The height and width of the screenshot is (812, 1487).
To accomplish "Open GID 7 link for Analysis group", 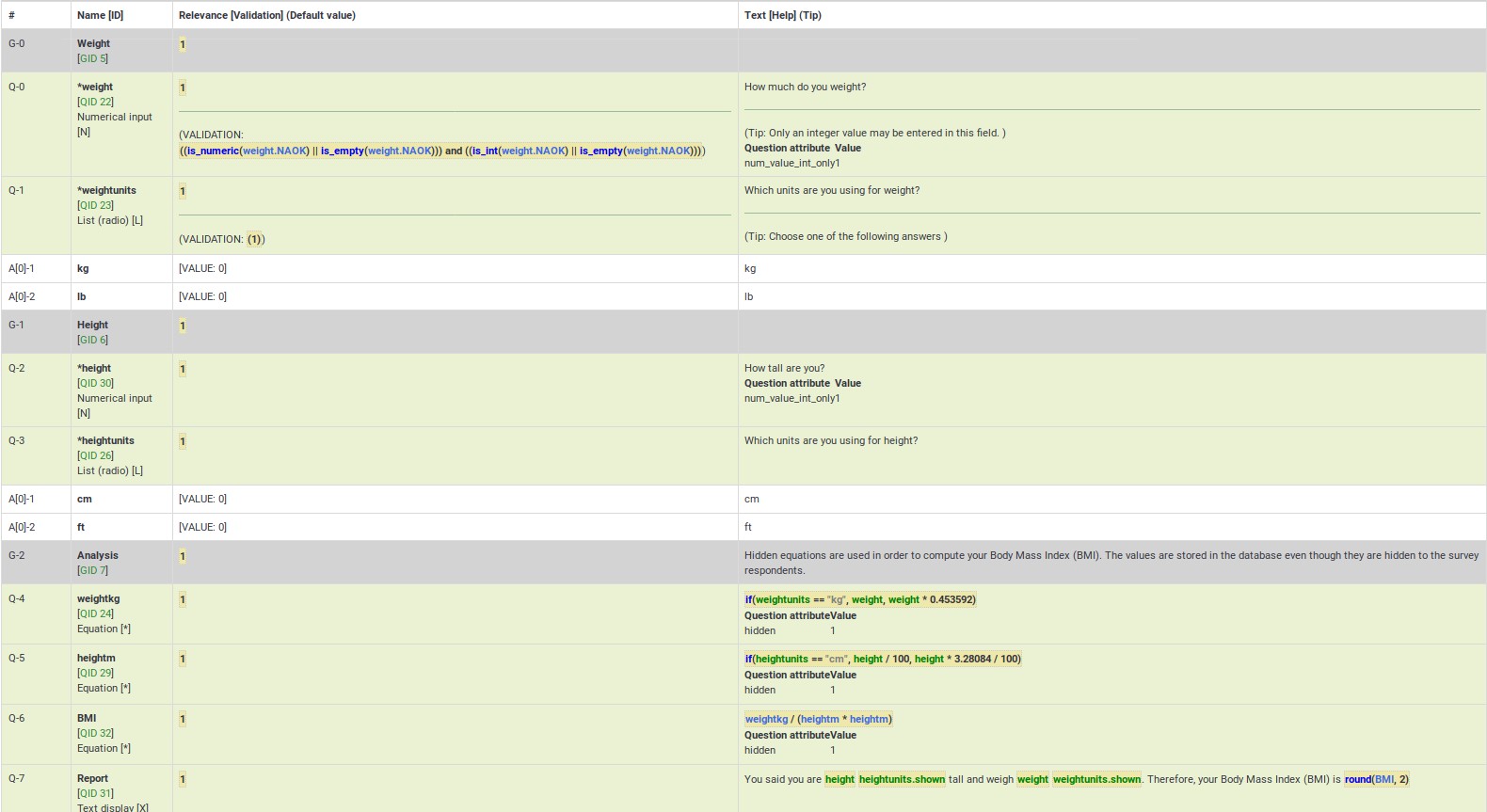I will pos(92,570).
